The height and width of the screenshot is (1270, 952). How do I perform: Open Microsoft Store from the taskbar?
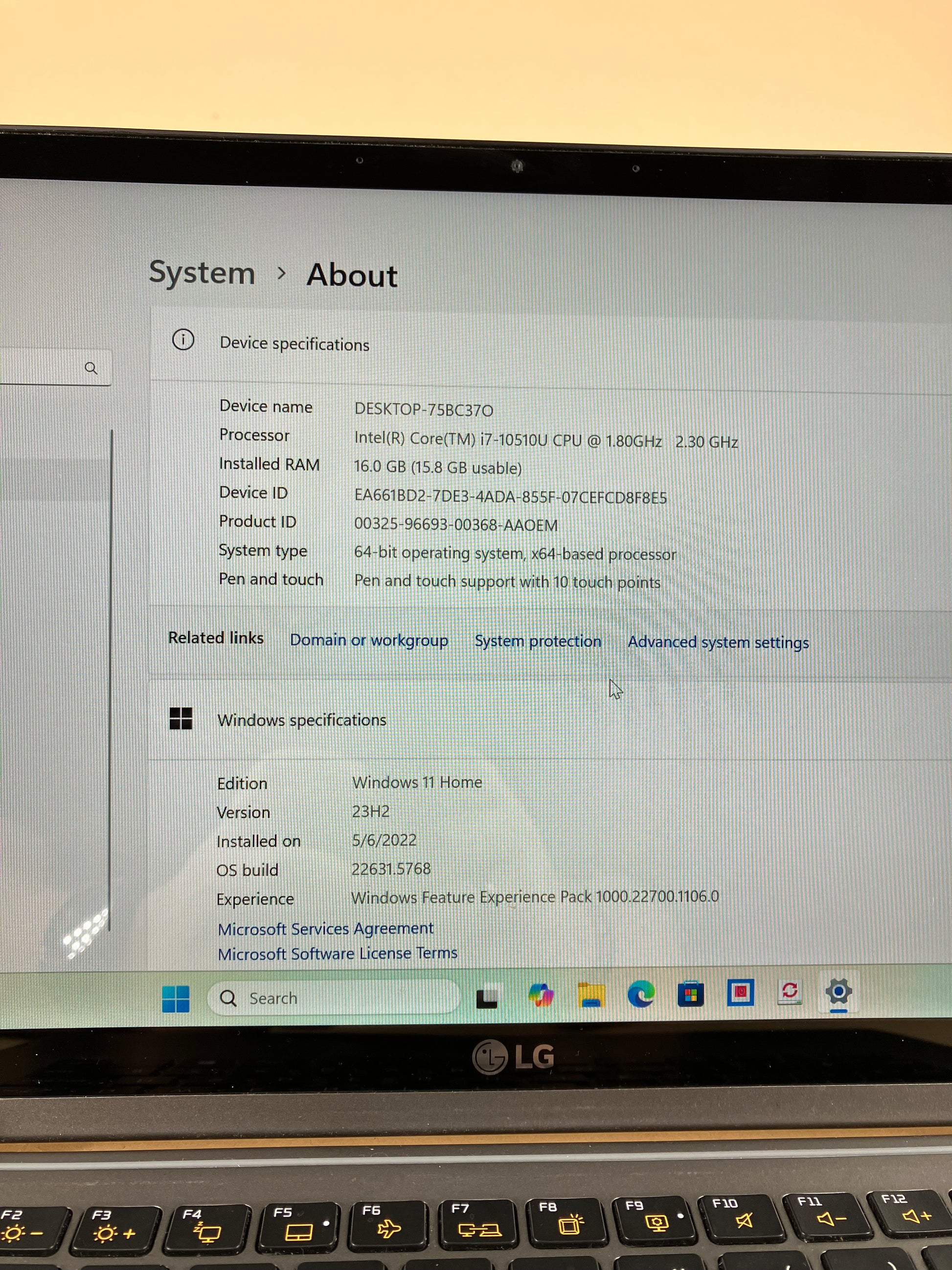[691, 994]
